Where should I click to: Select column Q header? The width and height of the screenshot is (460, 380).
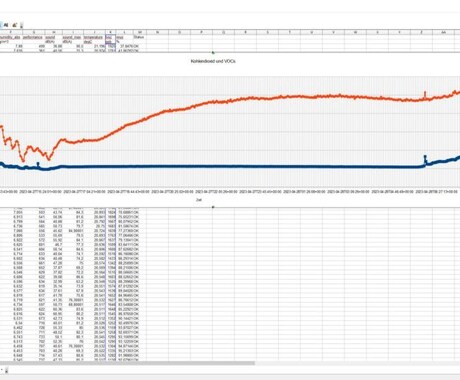tap(223, 32)
